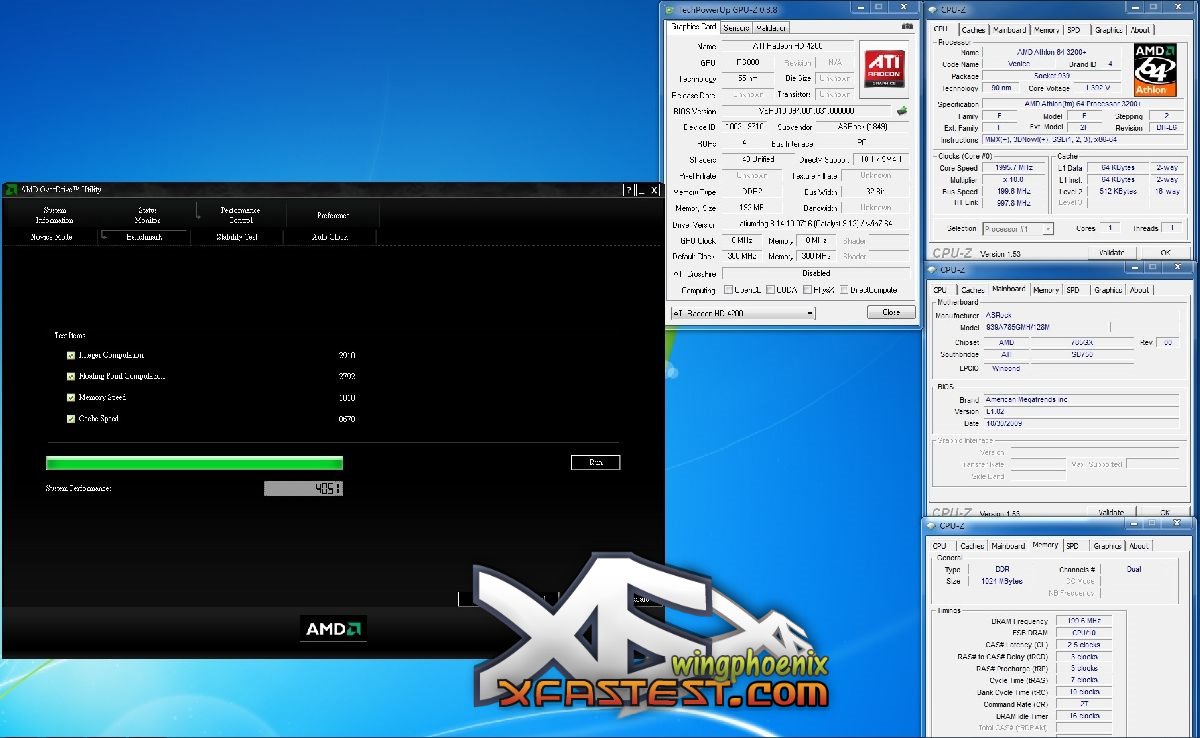Image resolution: width=1200 pixels, height=738 pixels.
Task: Open the Preference tab in AMD OverDrive
Action: point(333,216)
